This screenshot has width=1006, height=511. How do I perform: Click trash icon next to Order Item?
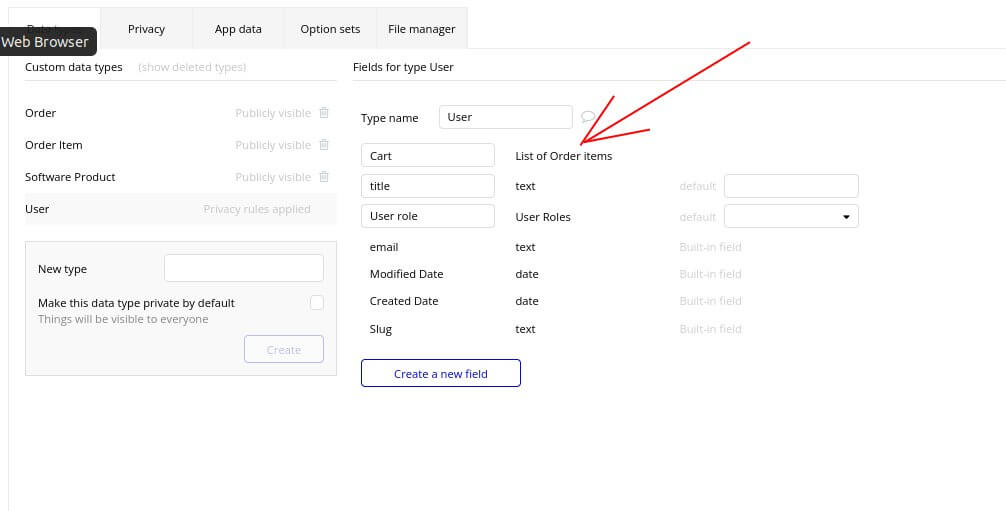click(x=324, y=145)
